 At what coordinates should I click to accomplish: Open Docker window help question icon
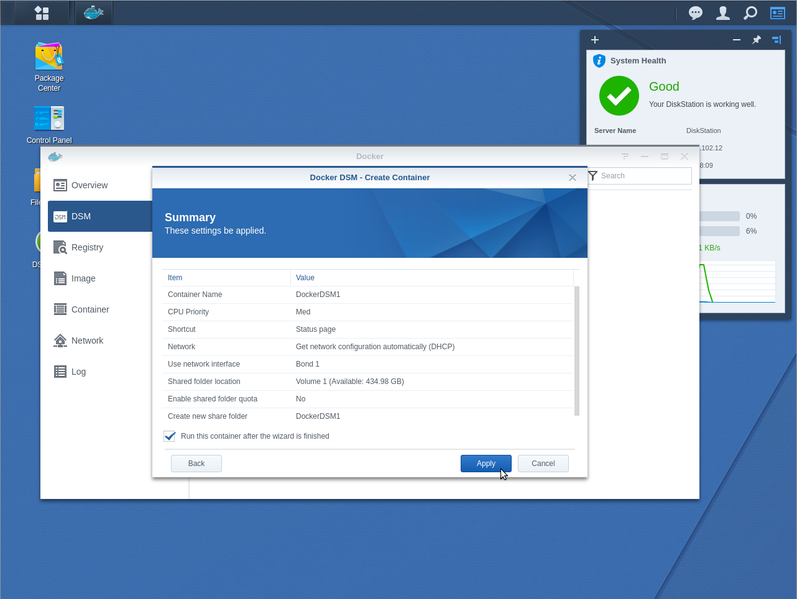(625, 157)
